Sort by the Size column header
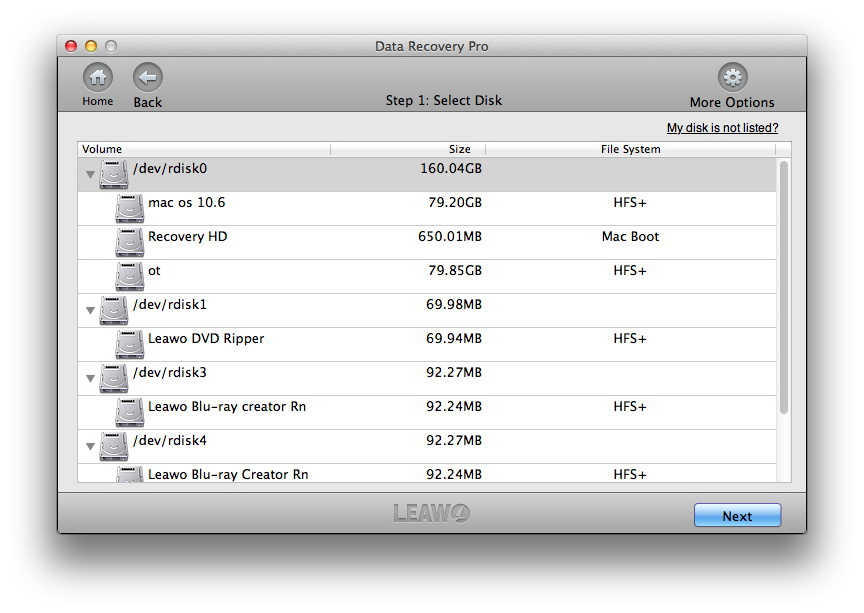 (408, 149)
